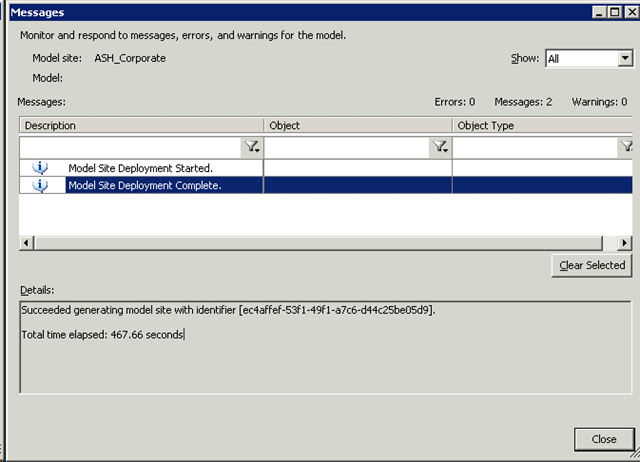Click the Messages: 2 counter
The image size is (640, 462).
click(523, 102)
